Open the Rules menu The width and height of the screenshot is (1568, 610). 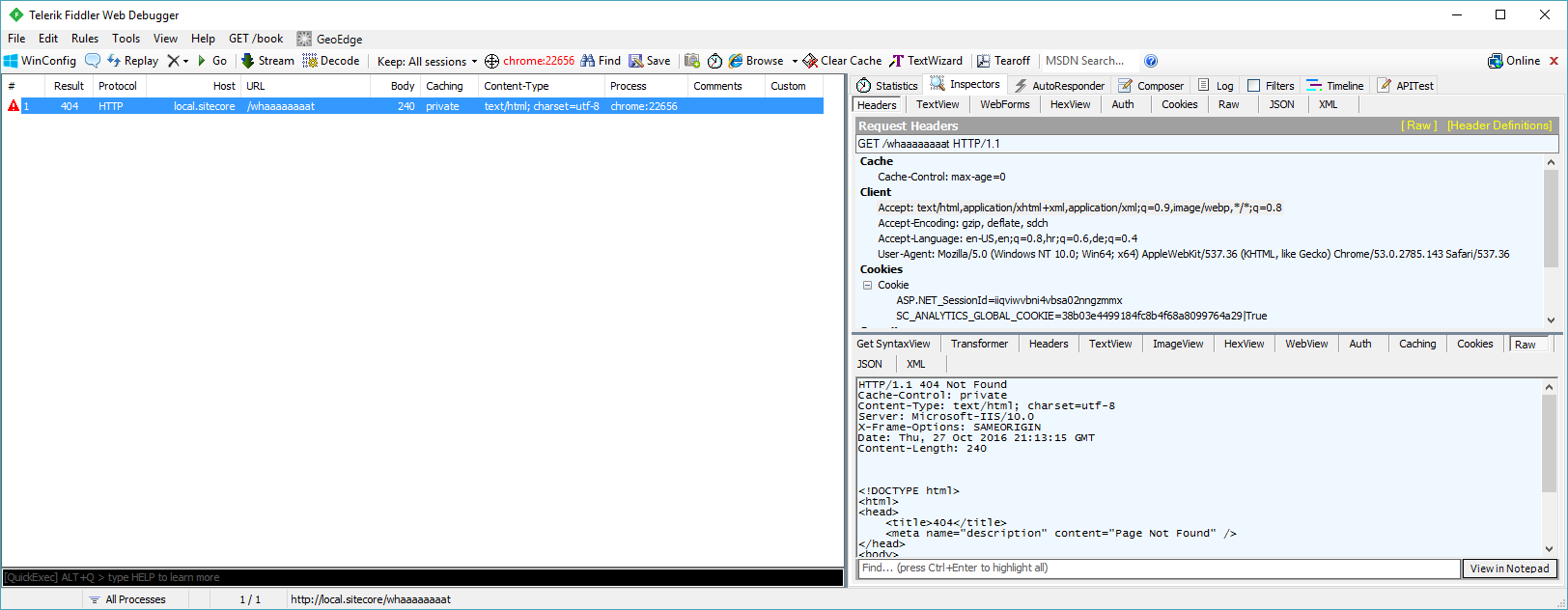pyautogui.click(x=85, y=39)
